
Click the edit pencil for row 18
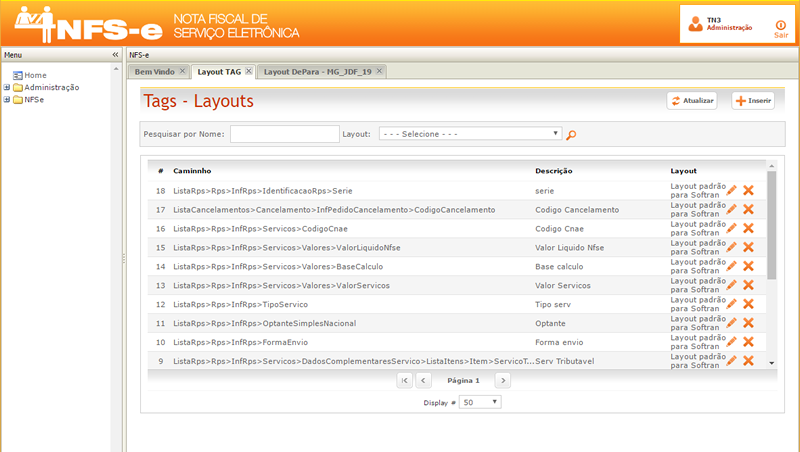pyautogui.click(x=732, y=190)
